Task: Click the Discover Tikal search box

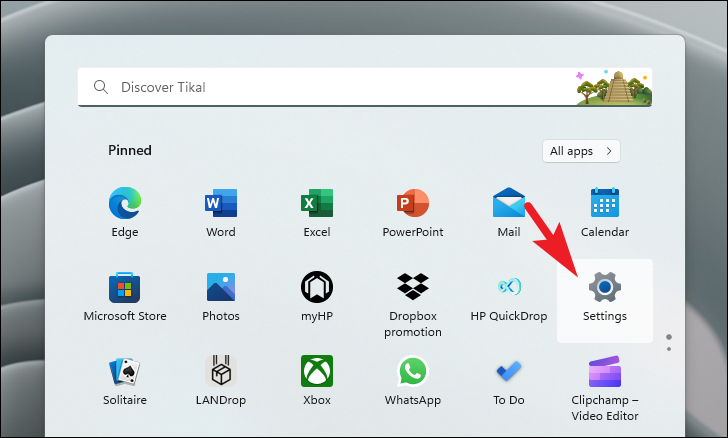Action: point(364,87)
